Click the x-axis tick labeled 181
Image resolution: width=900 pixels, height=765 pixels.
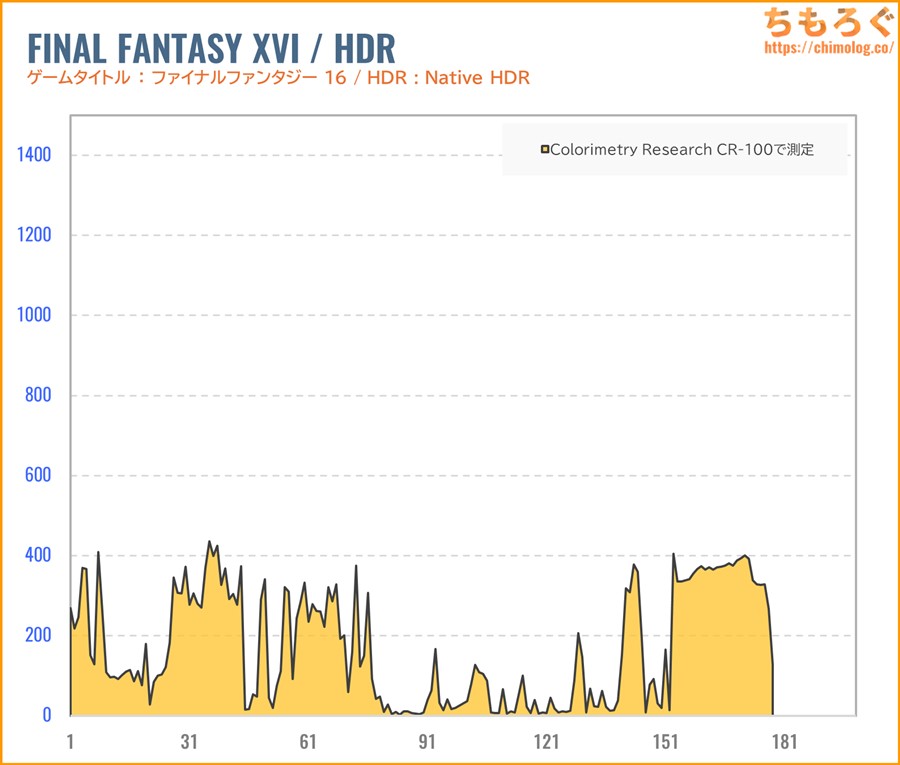tap(784, 741)
